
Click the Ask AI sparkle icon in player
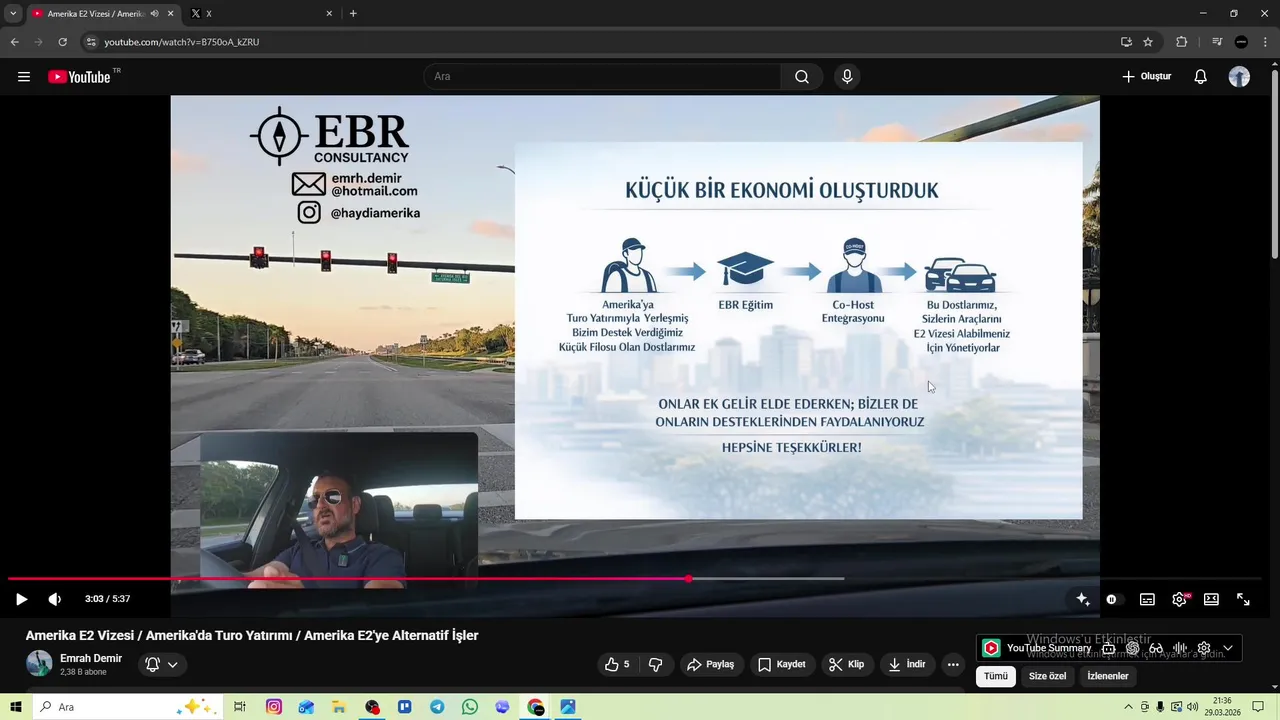click(x=1082, y=599)
